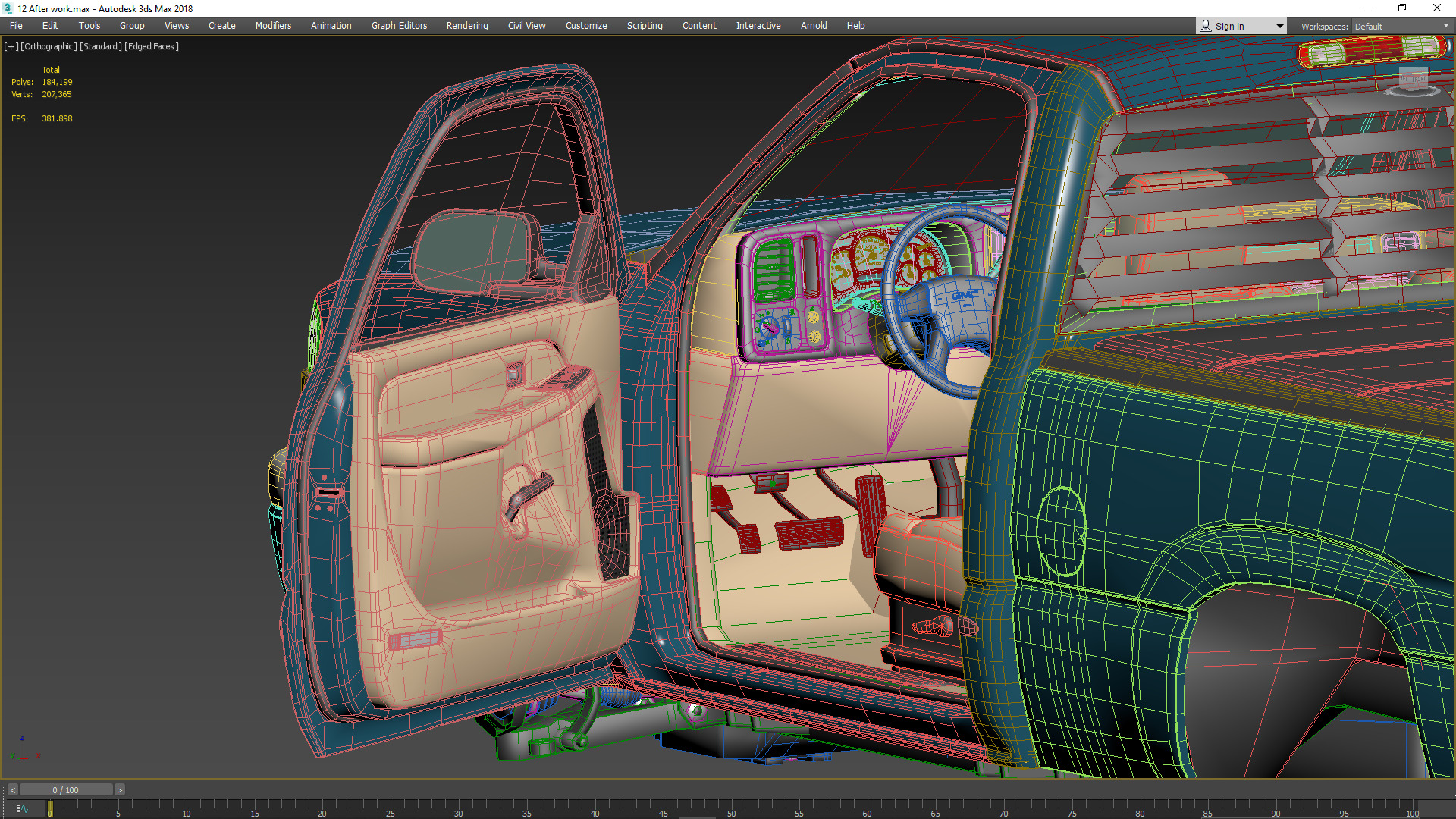Open the Modifiers menu
This screenshot has width=1456, height=819.
click(x=273, y=26)
